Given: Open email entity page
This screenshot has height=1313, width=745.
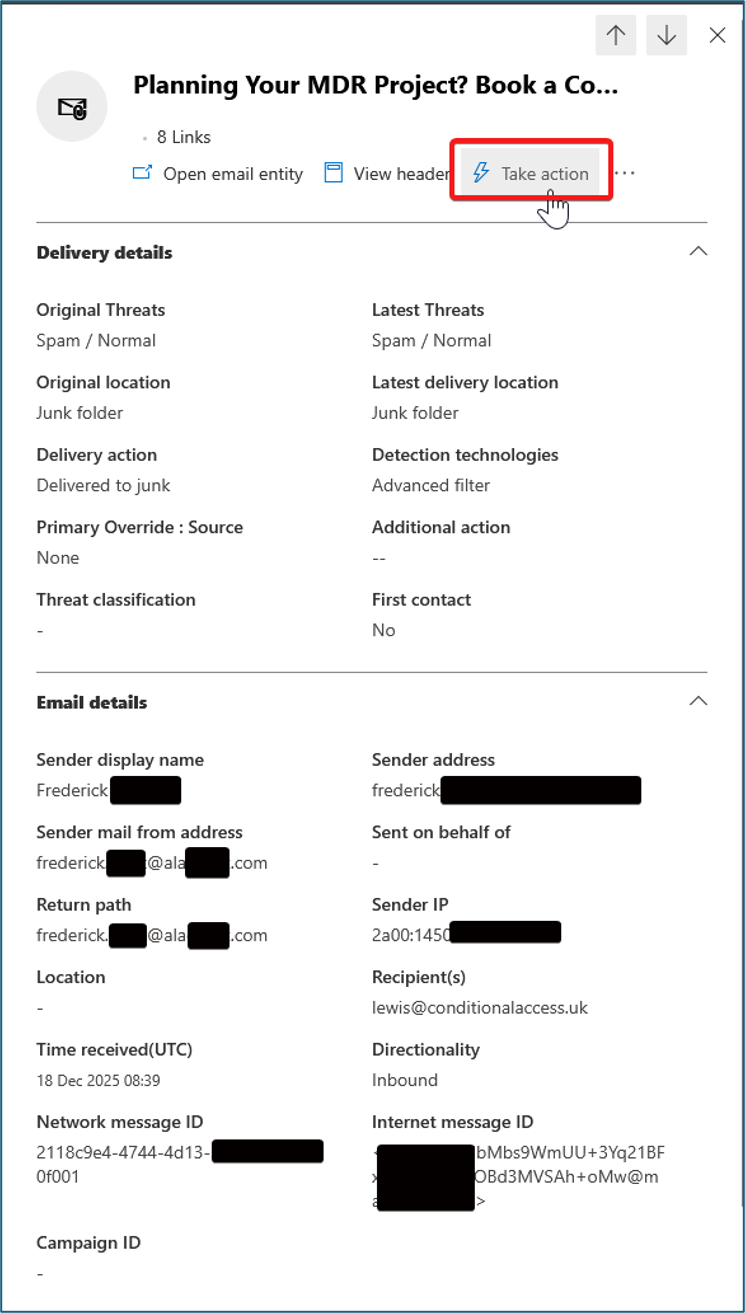Looking at the screenshot, I should point(218,174).
